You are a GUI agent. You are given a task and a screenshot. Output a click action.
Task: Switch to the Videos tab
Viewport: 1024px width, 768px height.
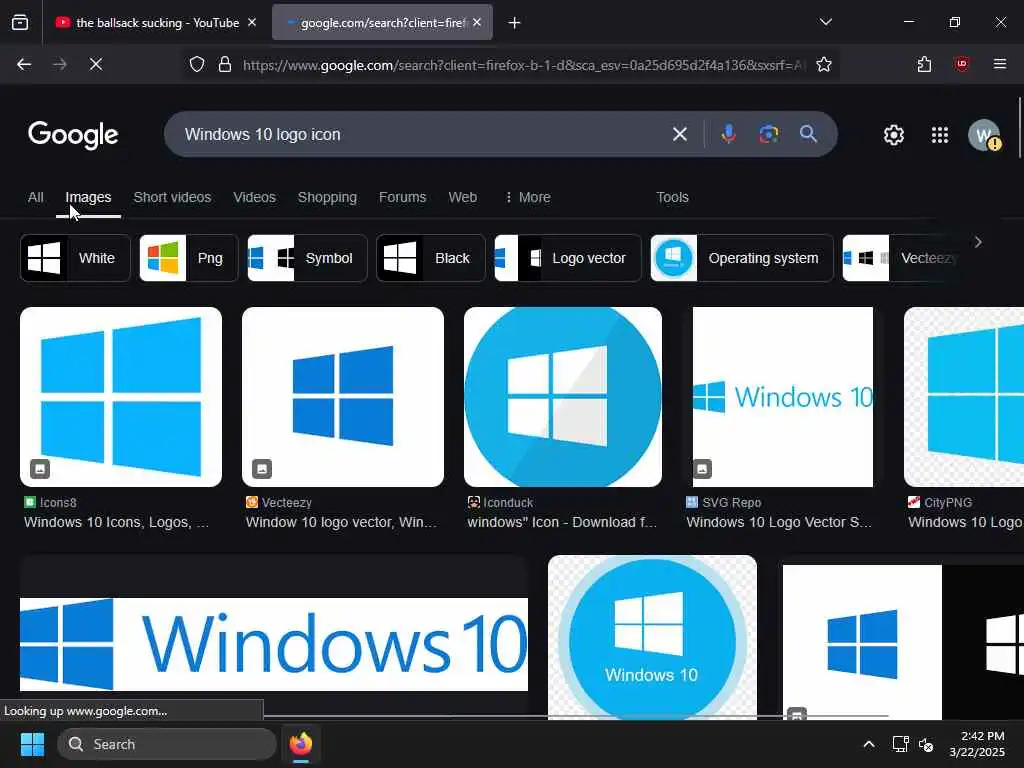click(255, 197)
